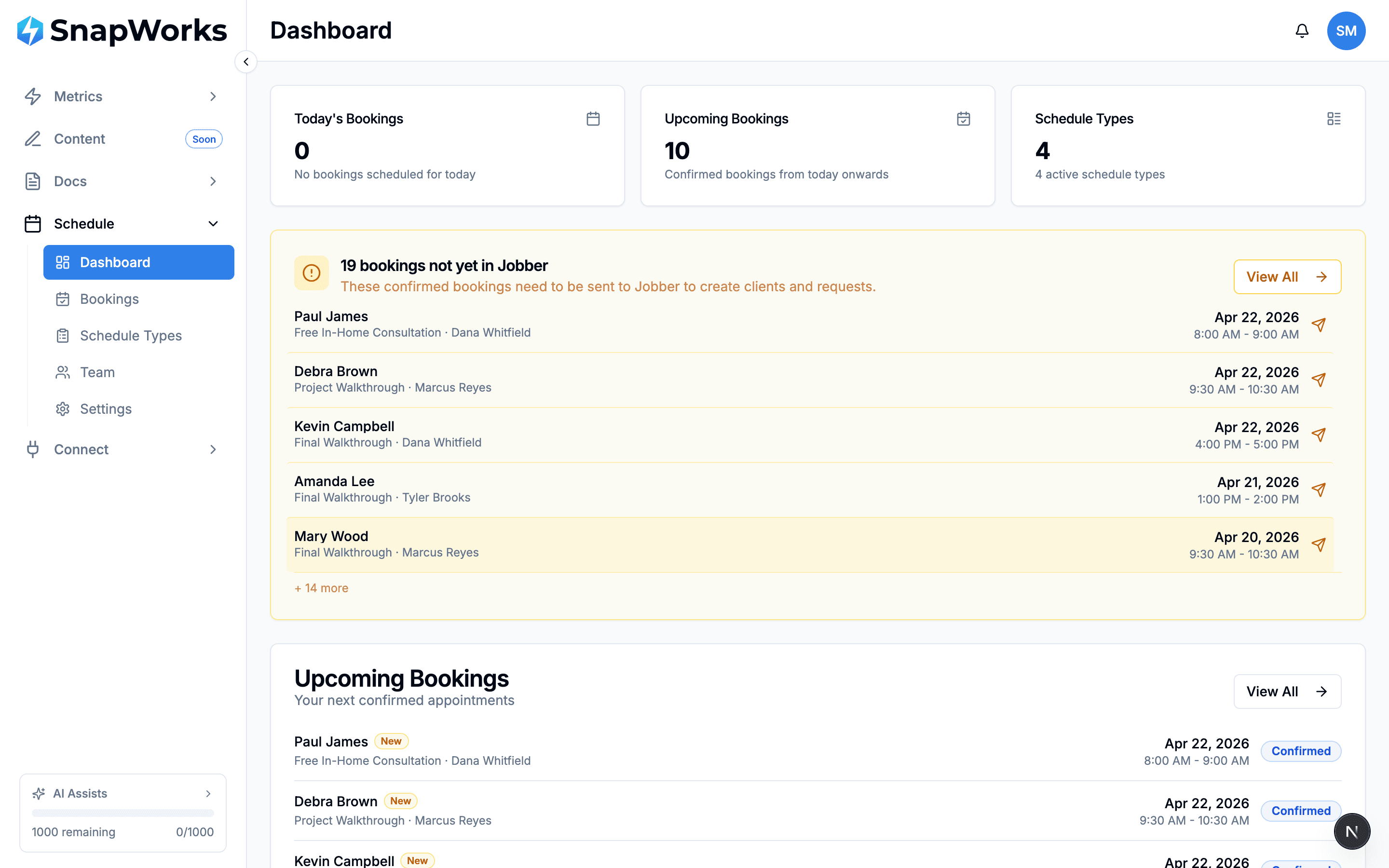The image size is (1389, 868).
Task: Click the warning icon next to bookings alert
Action: 312,272
